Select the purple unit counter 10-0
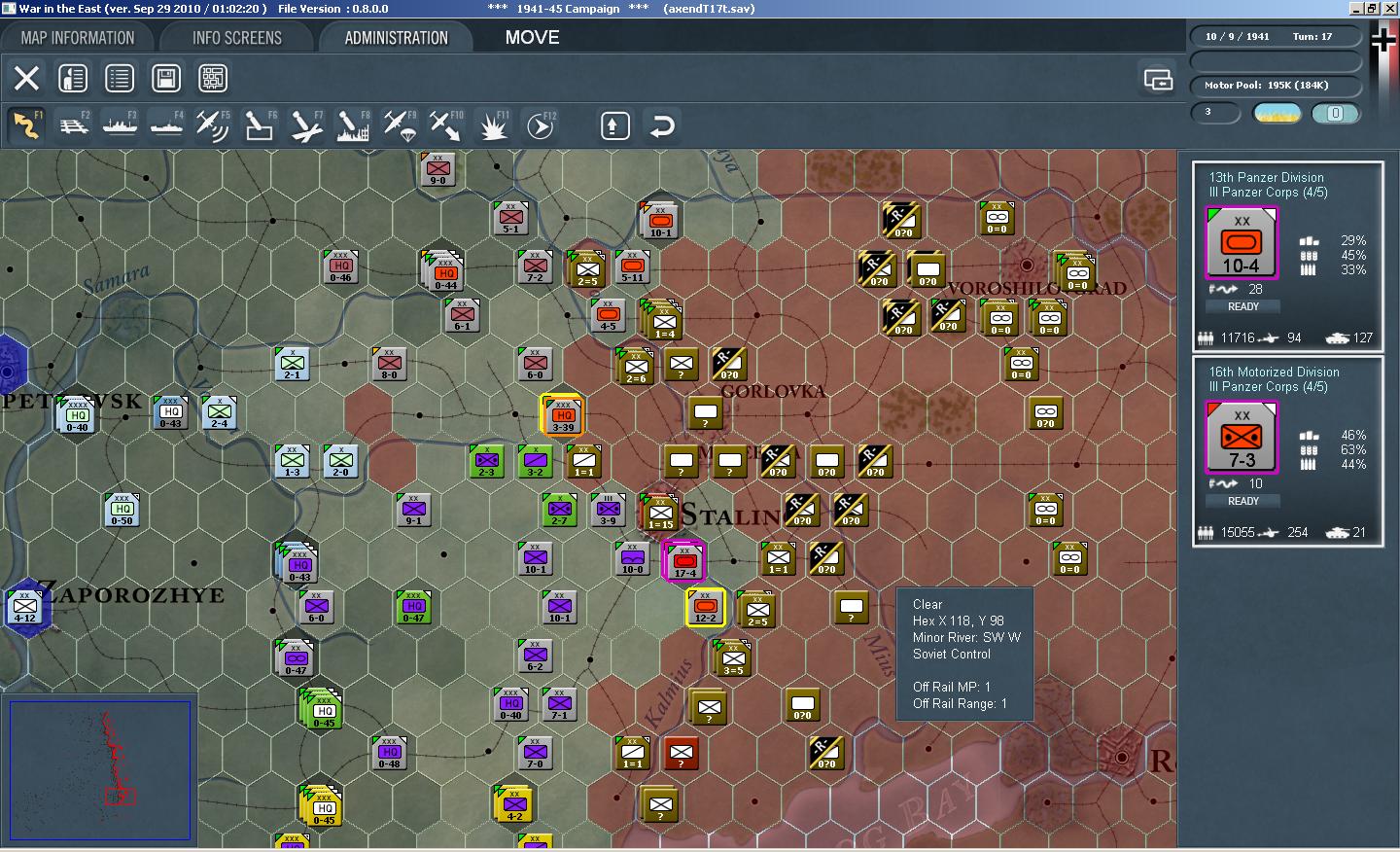The height and width of the screenshot is (852, 1400). [632, 558]
